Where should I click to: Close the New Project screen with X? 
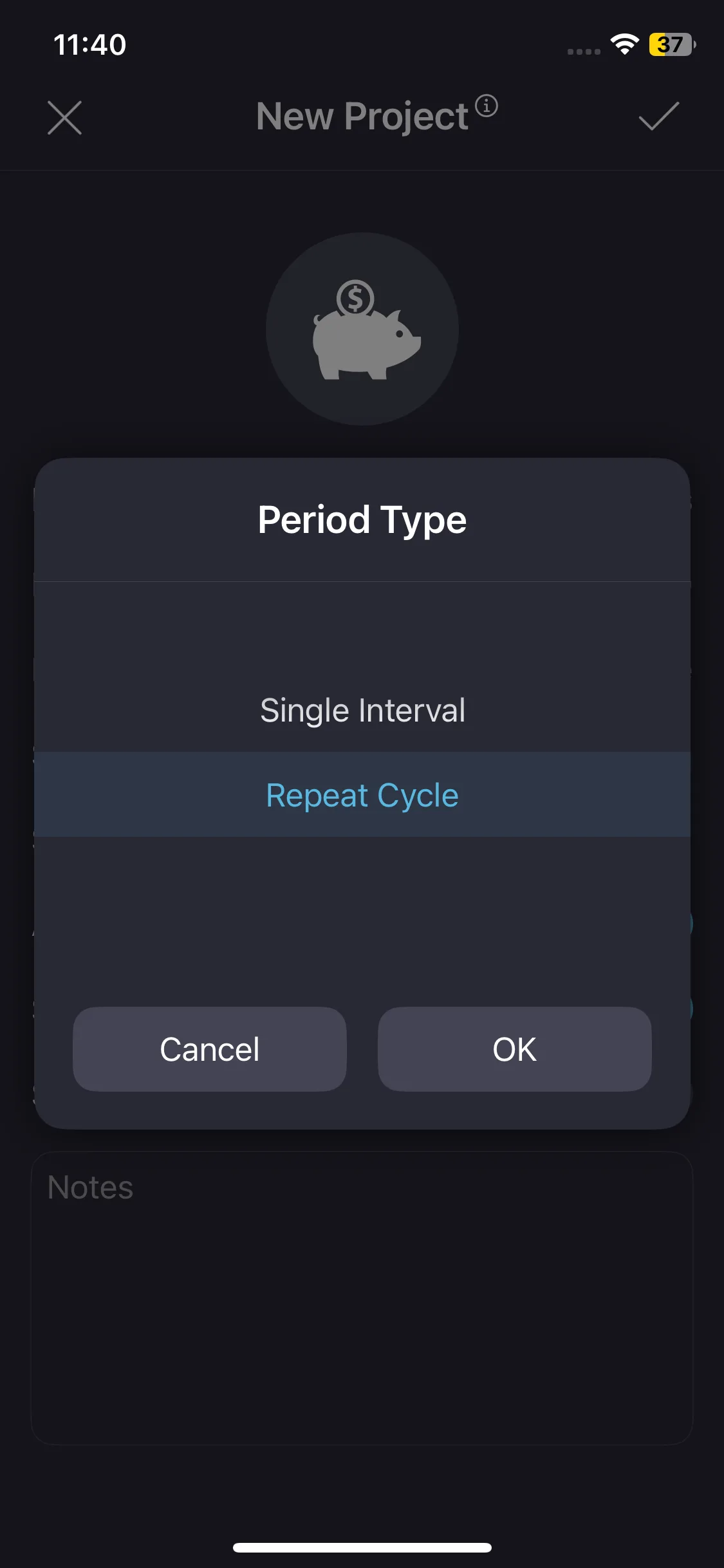point(64,118)
